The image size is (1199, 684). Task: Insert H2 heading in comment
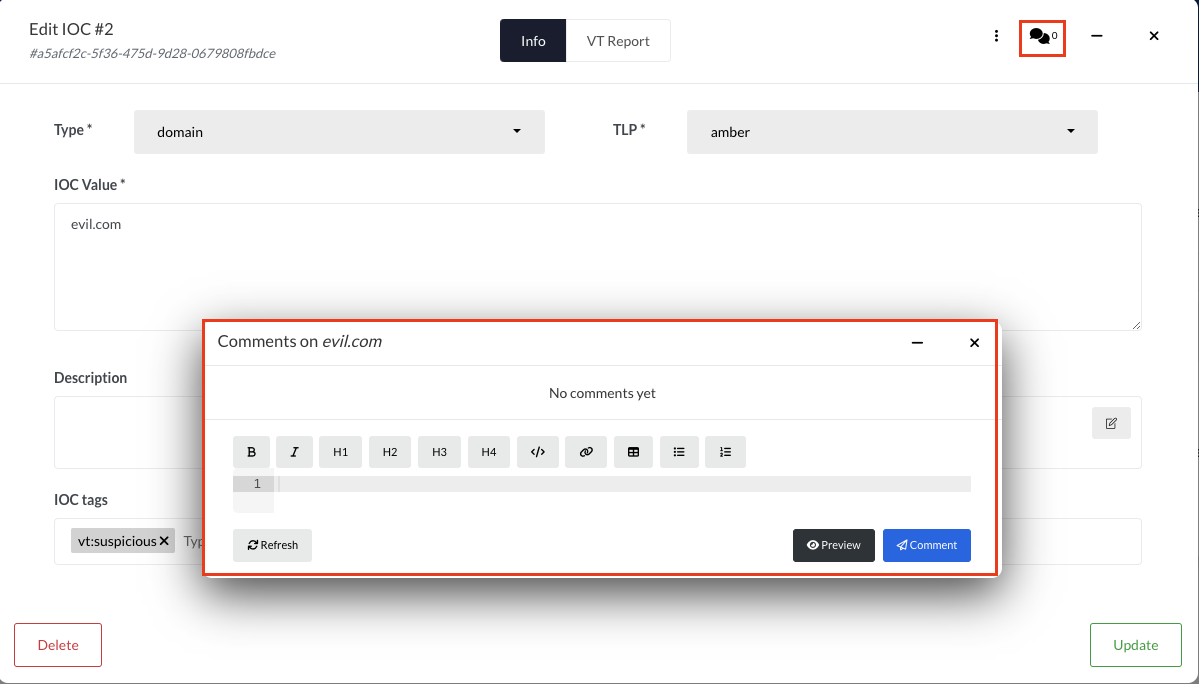tap(390, 452)
